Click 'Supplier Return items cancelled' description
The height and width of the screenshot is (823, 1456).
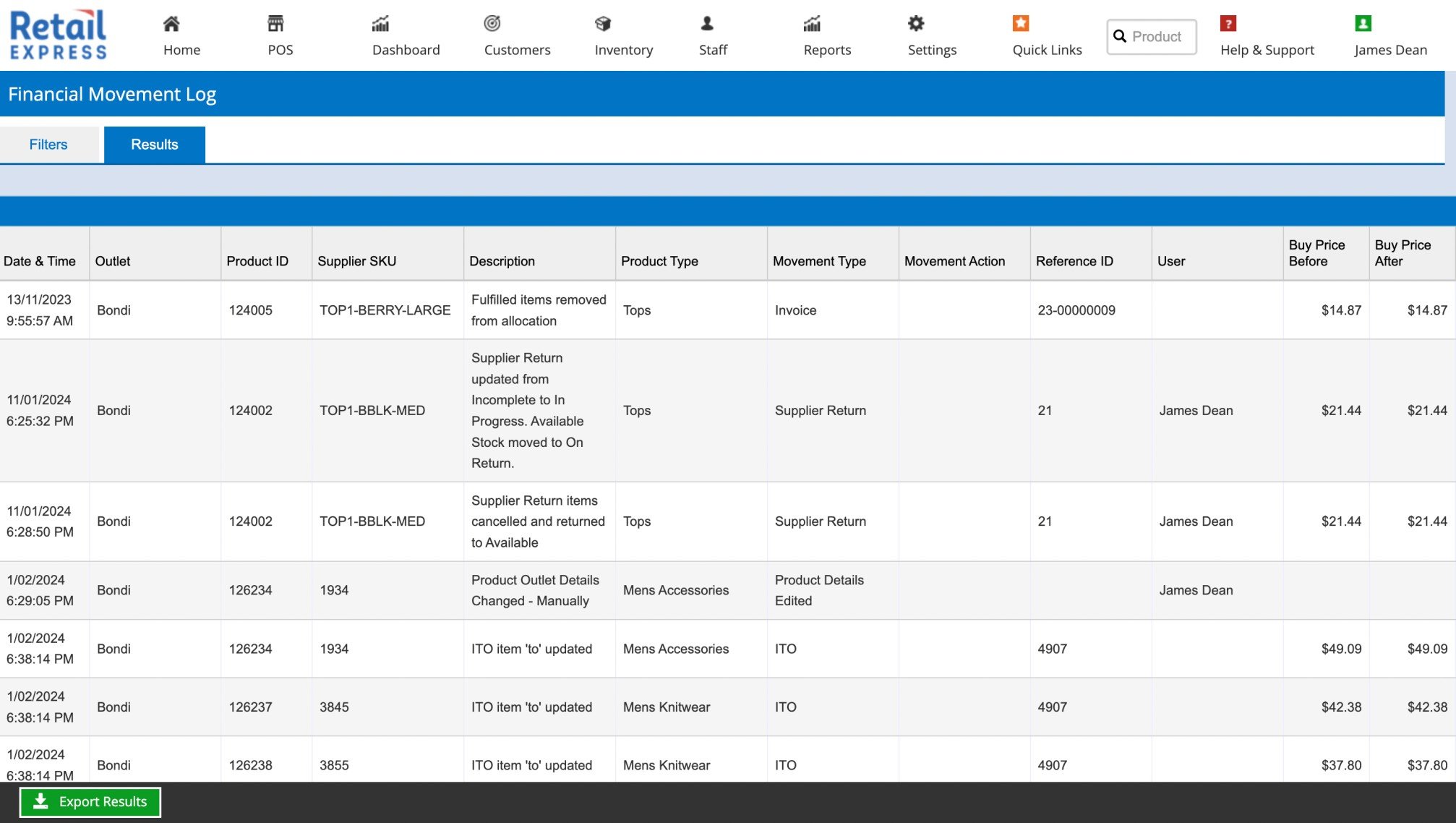coord(538,521)
